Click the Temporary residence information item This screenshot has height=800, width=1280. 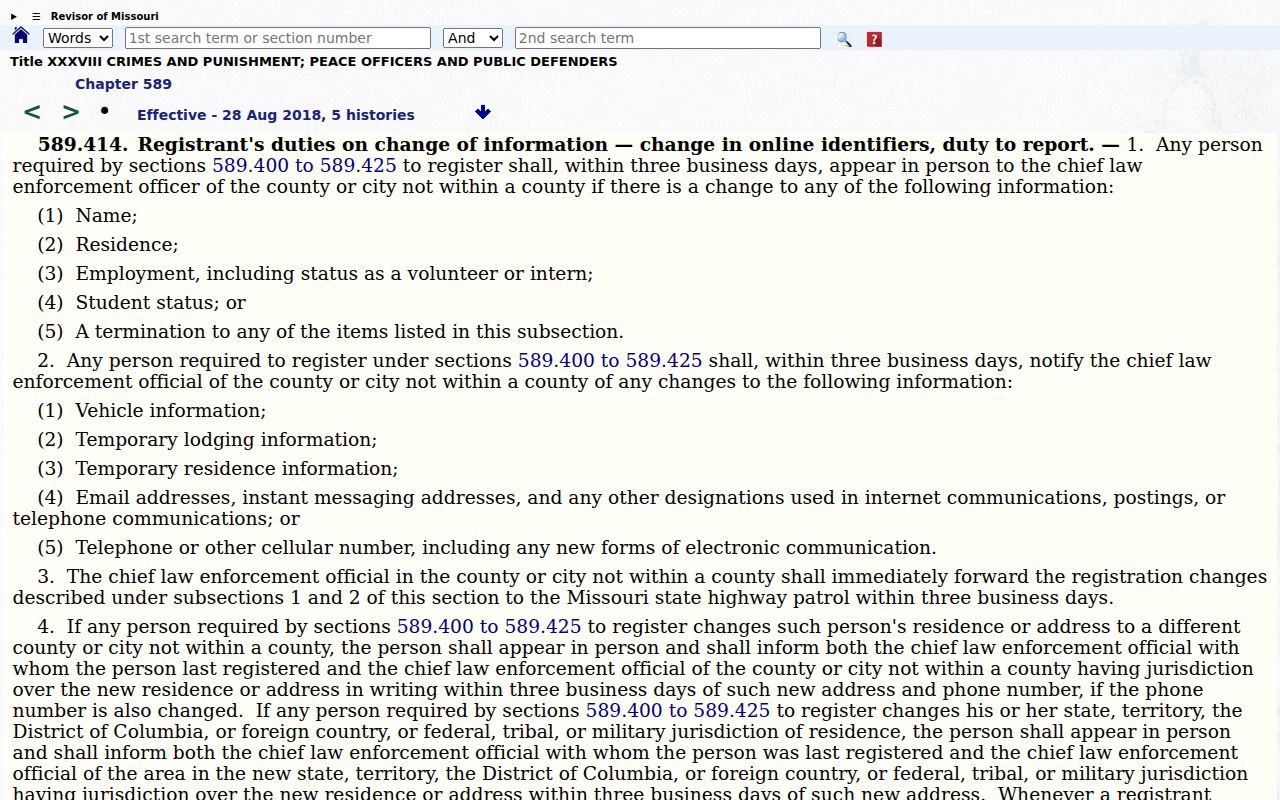[218, 469]
